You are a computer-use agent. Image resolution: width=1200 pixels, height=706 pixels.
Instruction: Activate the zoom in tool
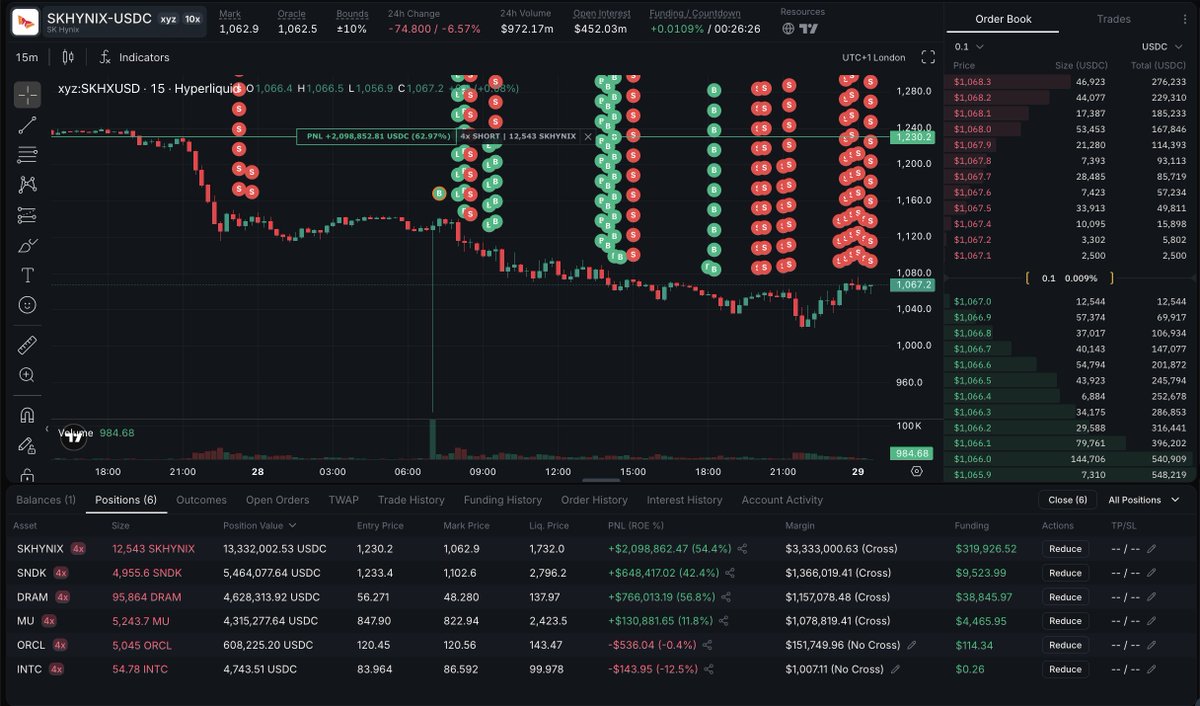tap(28, 375)
